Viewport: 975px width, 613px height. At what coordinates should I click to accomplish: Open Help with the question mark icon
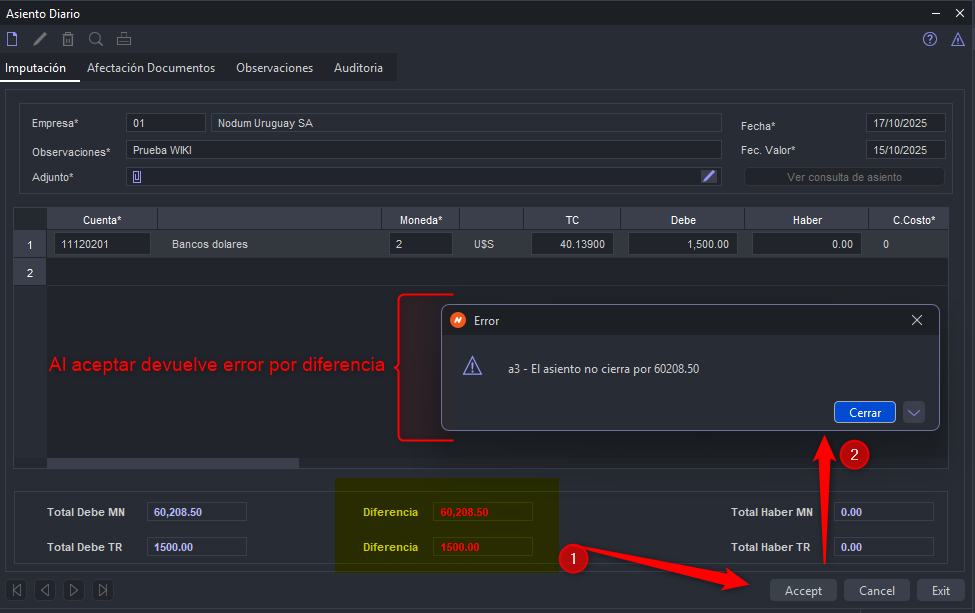(930, 39)
